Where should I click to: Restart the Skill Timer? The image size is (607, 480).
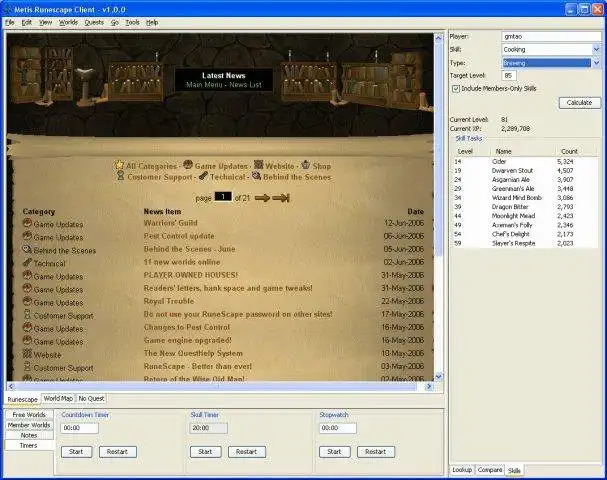247,452
